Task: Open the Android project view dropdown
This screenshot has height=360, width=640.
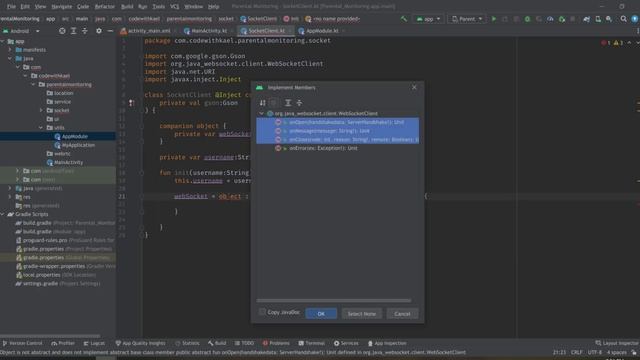Action: coord(21,31)
